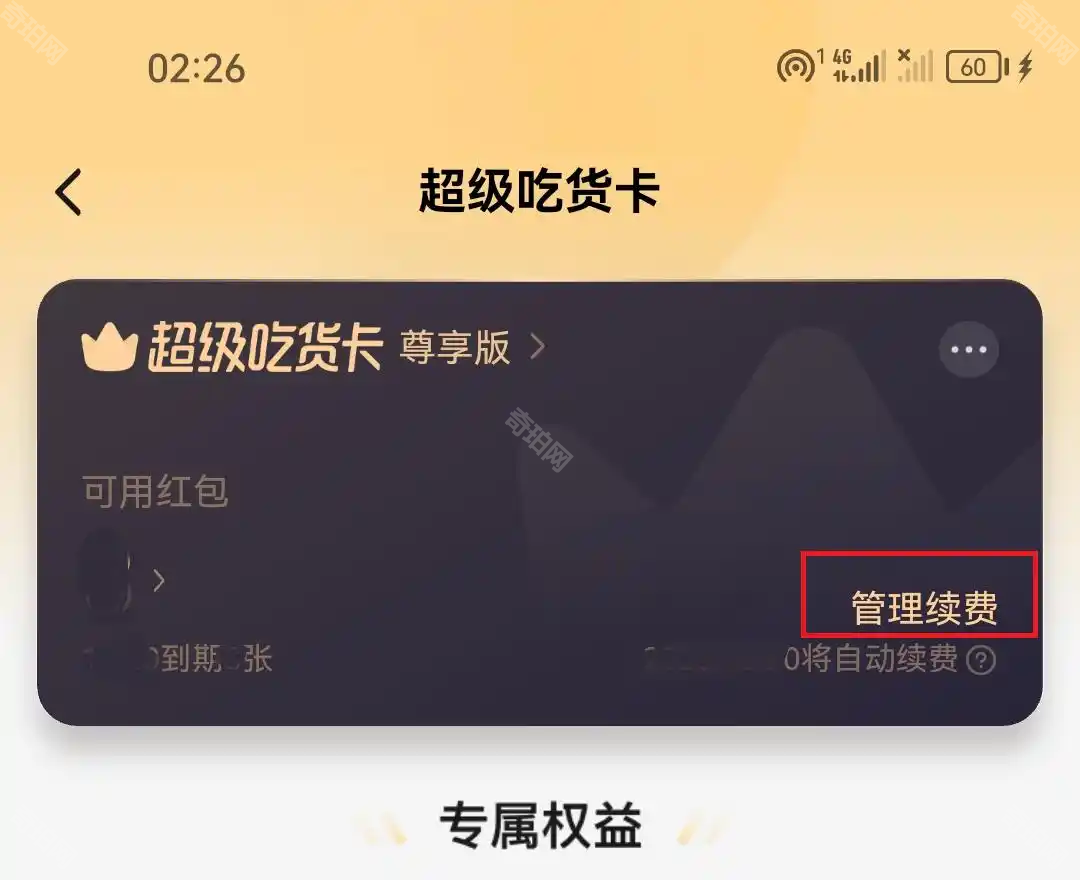This screenshot has width=1080, height=880.
Task: Tap the 将自动续费 notice text
Action: [x=871, y=659]
